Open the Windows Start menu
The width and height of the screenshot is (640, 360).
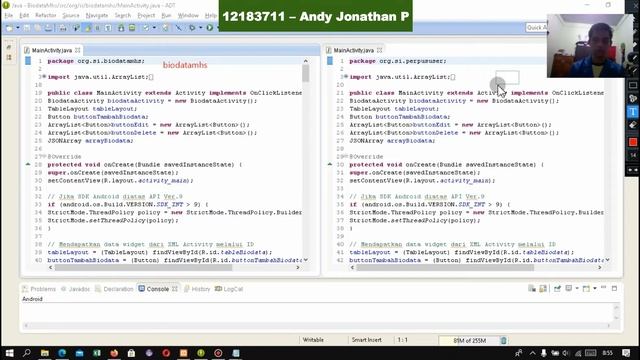pos(9,353)
